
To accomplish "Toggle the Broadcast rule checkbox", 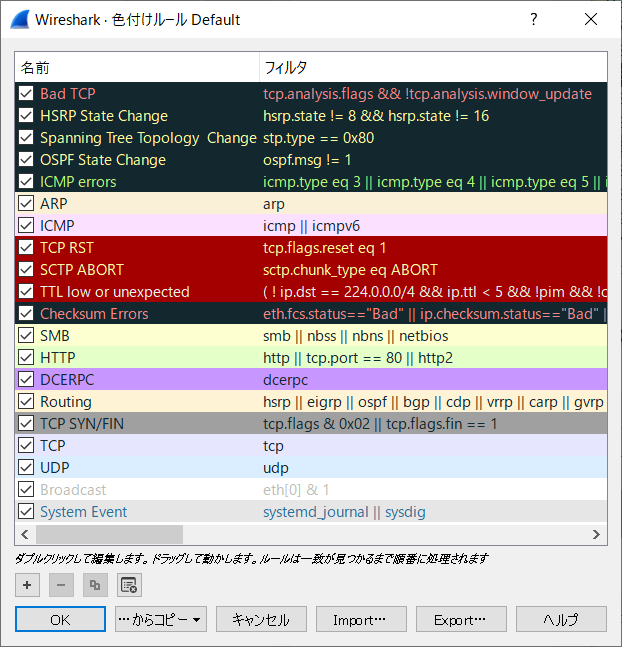I will pos(26,489).
